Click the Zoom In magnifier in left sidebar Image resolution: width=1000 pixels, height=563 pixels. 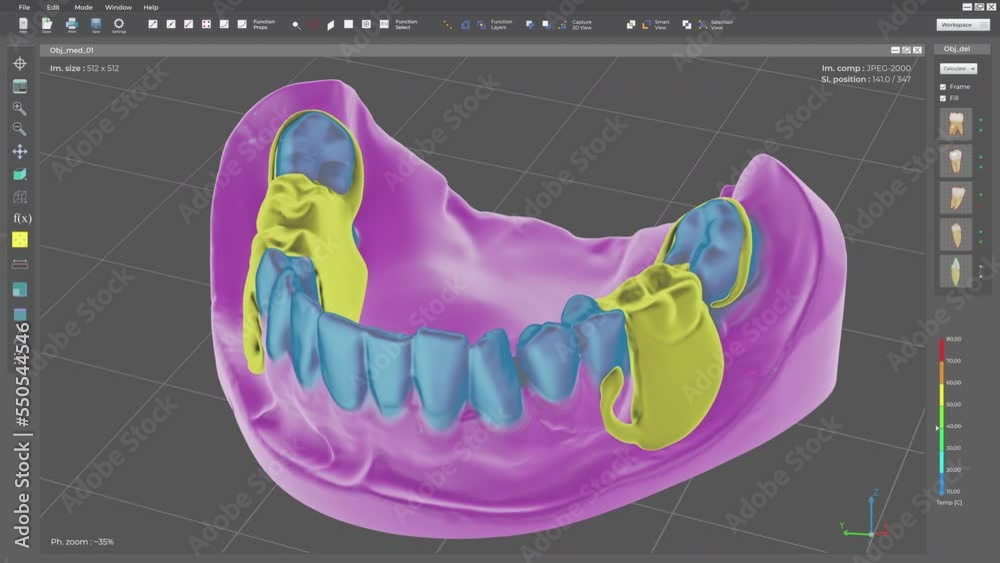20,108
